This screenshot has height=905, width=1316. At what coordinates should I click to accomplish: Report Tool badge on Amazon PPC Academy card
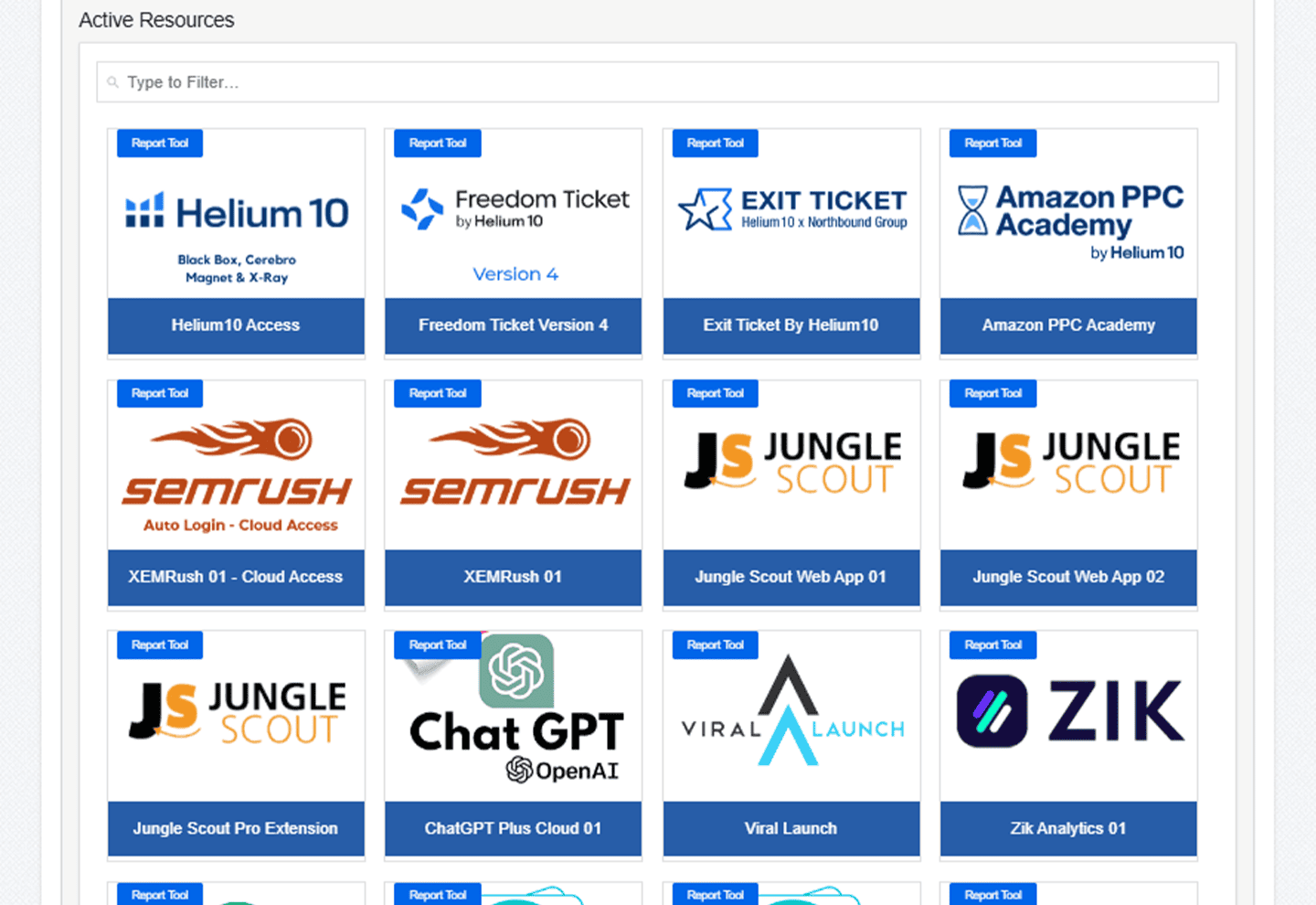click(993, 144)
